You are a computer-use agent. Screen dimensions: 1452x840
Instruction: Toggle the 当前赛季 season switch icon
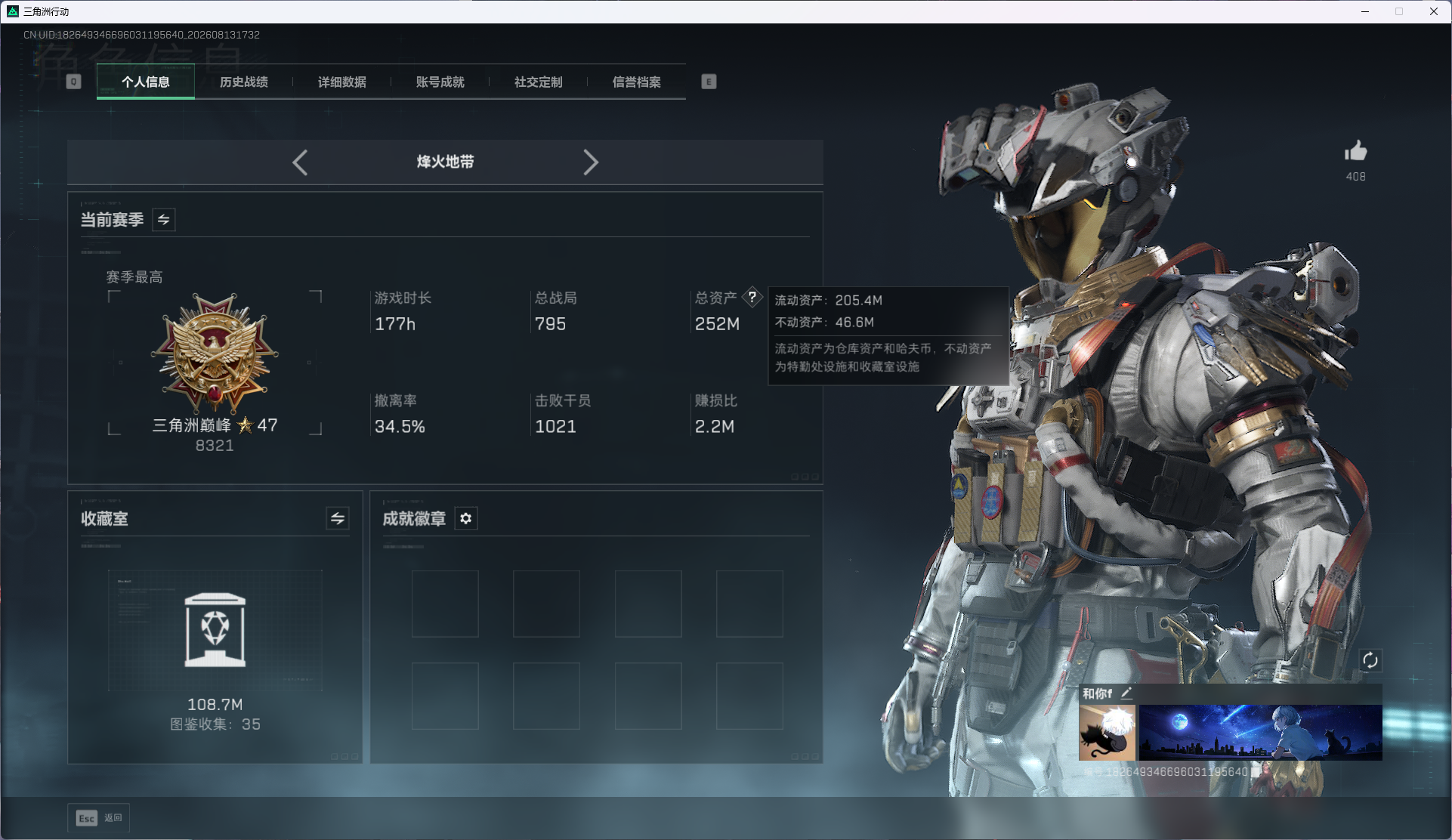pos(164,220)
